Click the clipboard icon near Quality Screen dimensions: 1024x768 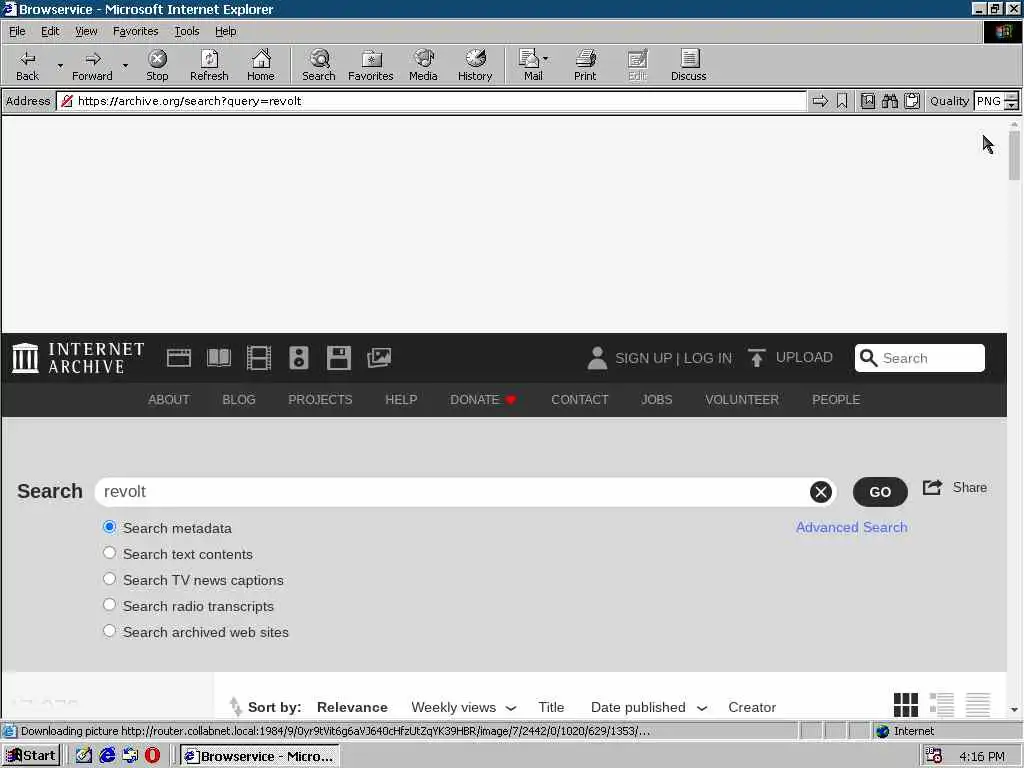(x=912, y=101)
